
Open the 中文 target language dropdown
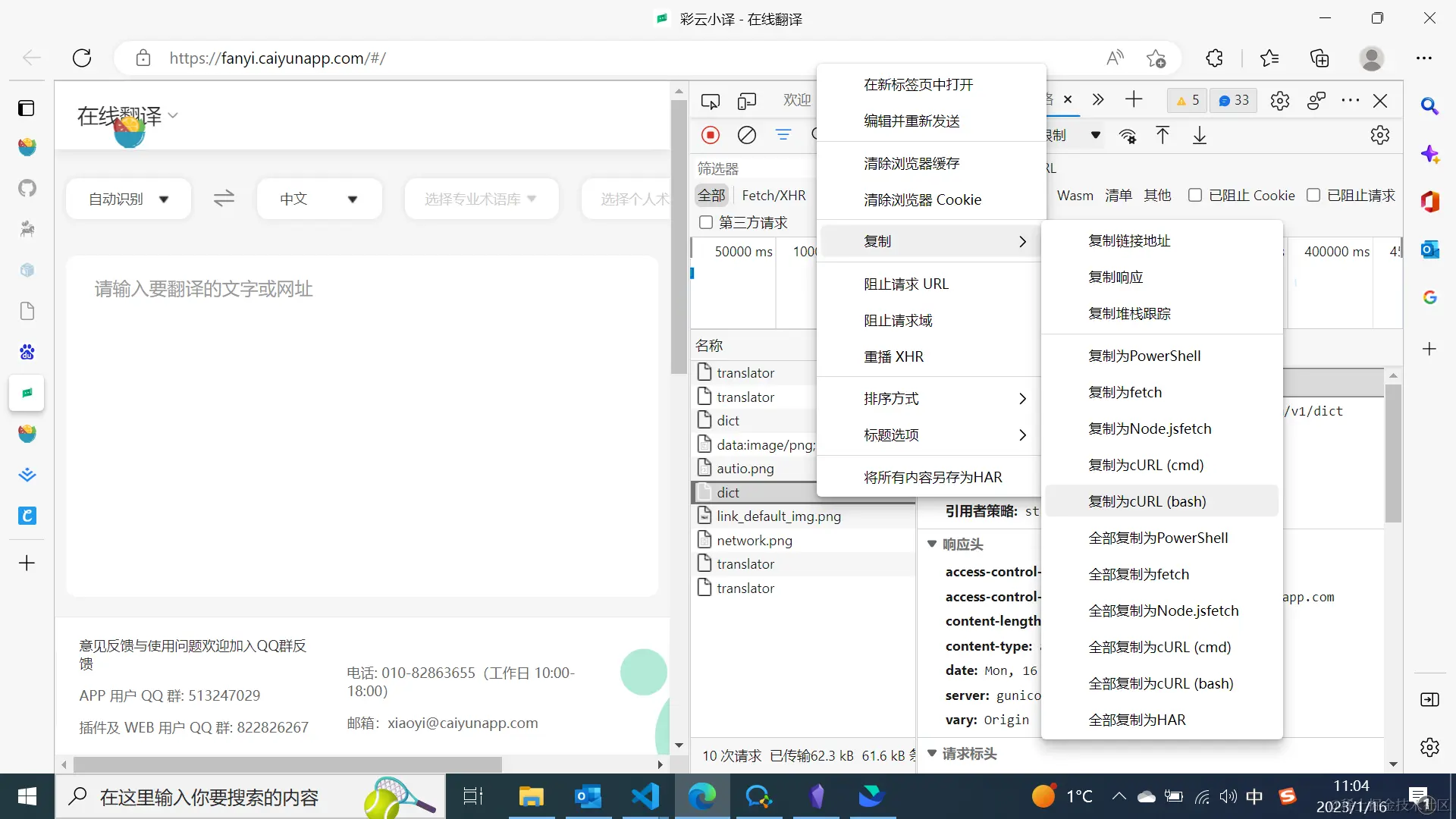pyautogui.click(x=318, y=199)
